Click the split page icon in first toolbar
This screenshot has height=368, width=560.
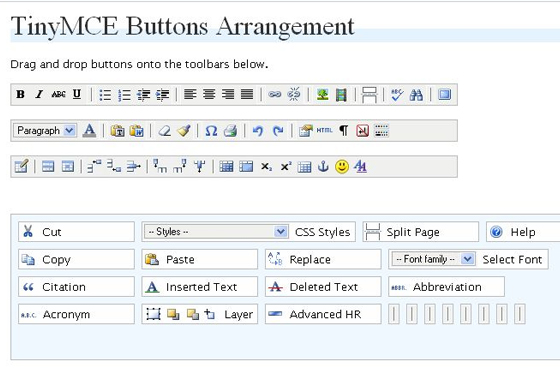(369, 95)
